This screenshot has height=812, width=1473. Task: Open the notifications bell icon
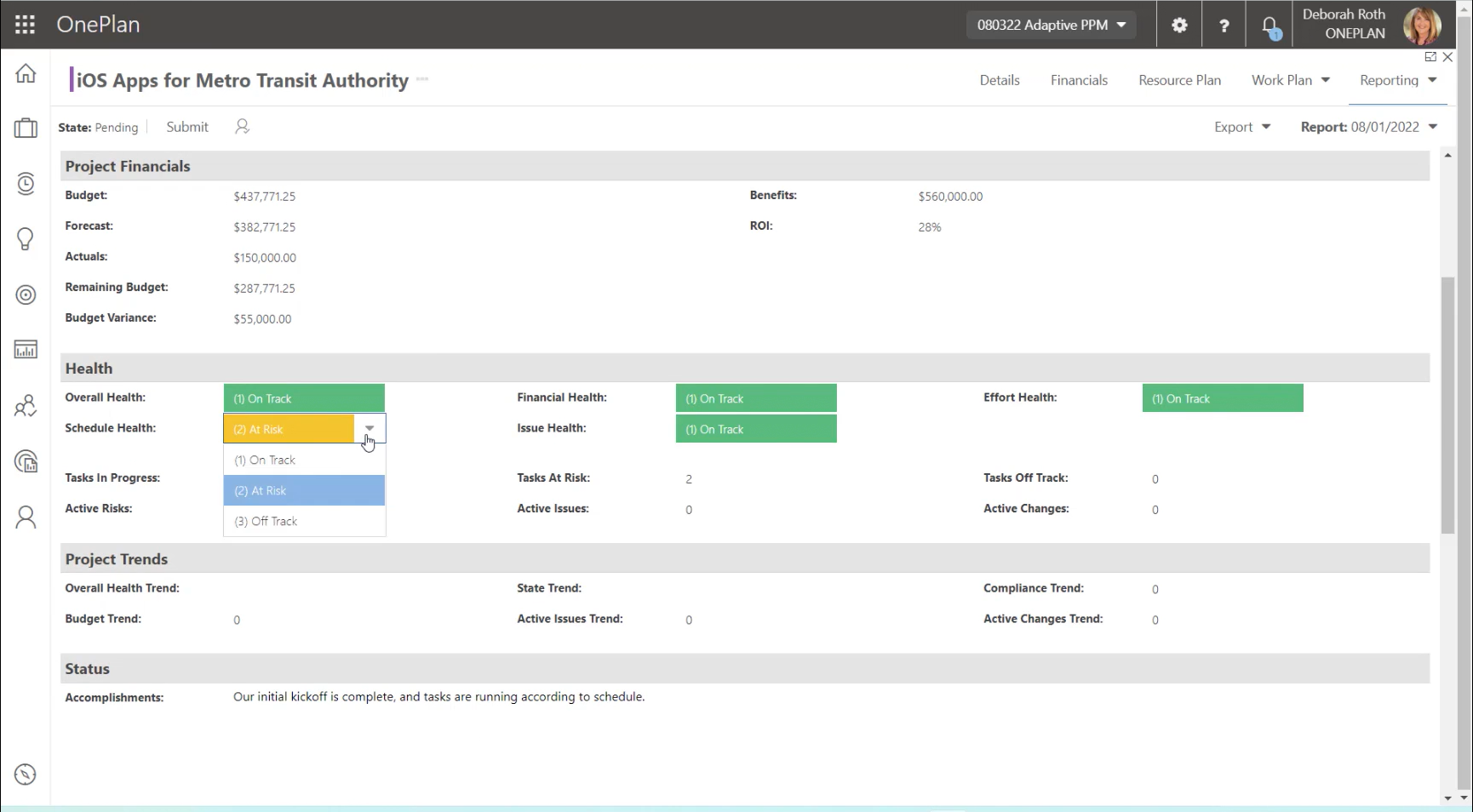[x=1270, y=26]
